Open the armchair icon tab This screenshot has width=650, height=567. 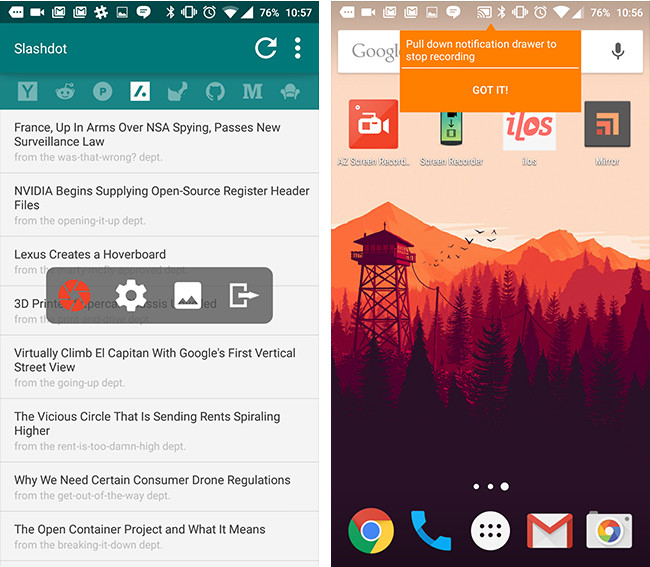[x=290, y=91]
